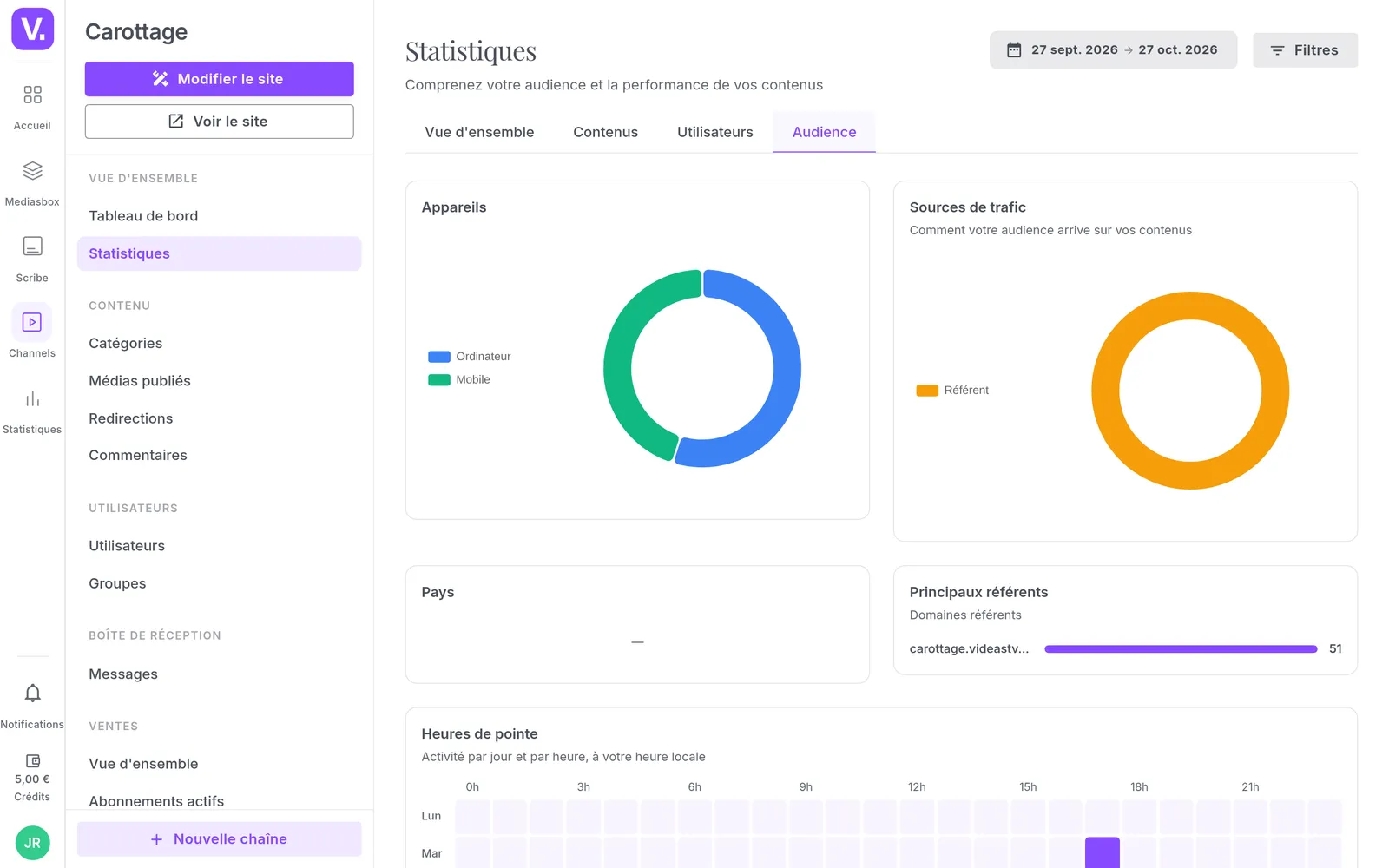Open the Filtres panel

click(1305, 50)
